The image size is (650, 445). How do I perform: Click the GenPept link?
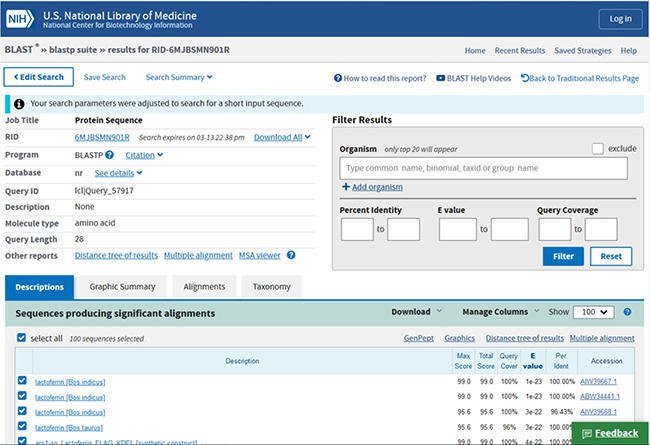(419, 338)
